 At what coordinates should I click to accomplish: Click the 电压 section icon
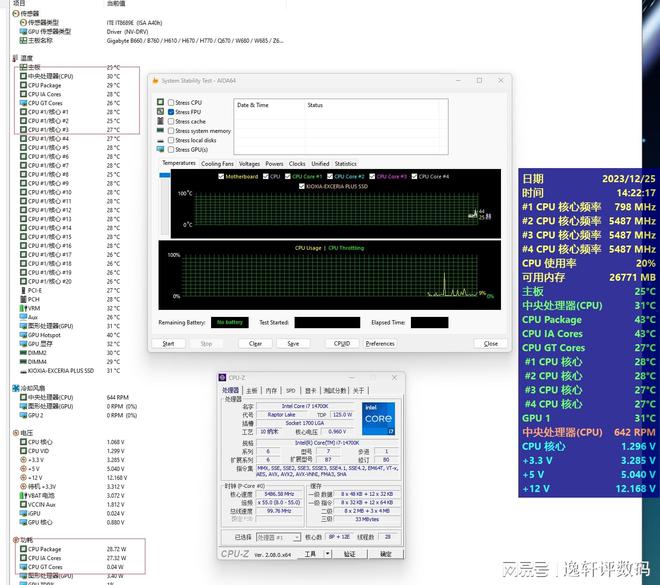[x=16, y=433]
